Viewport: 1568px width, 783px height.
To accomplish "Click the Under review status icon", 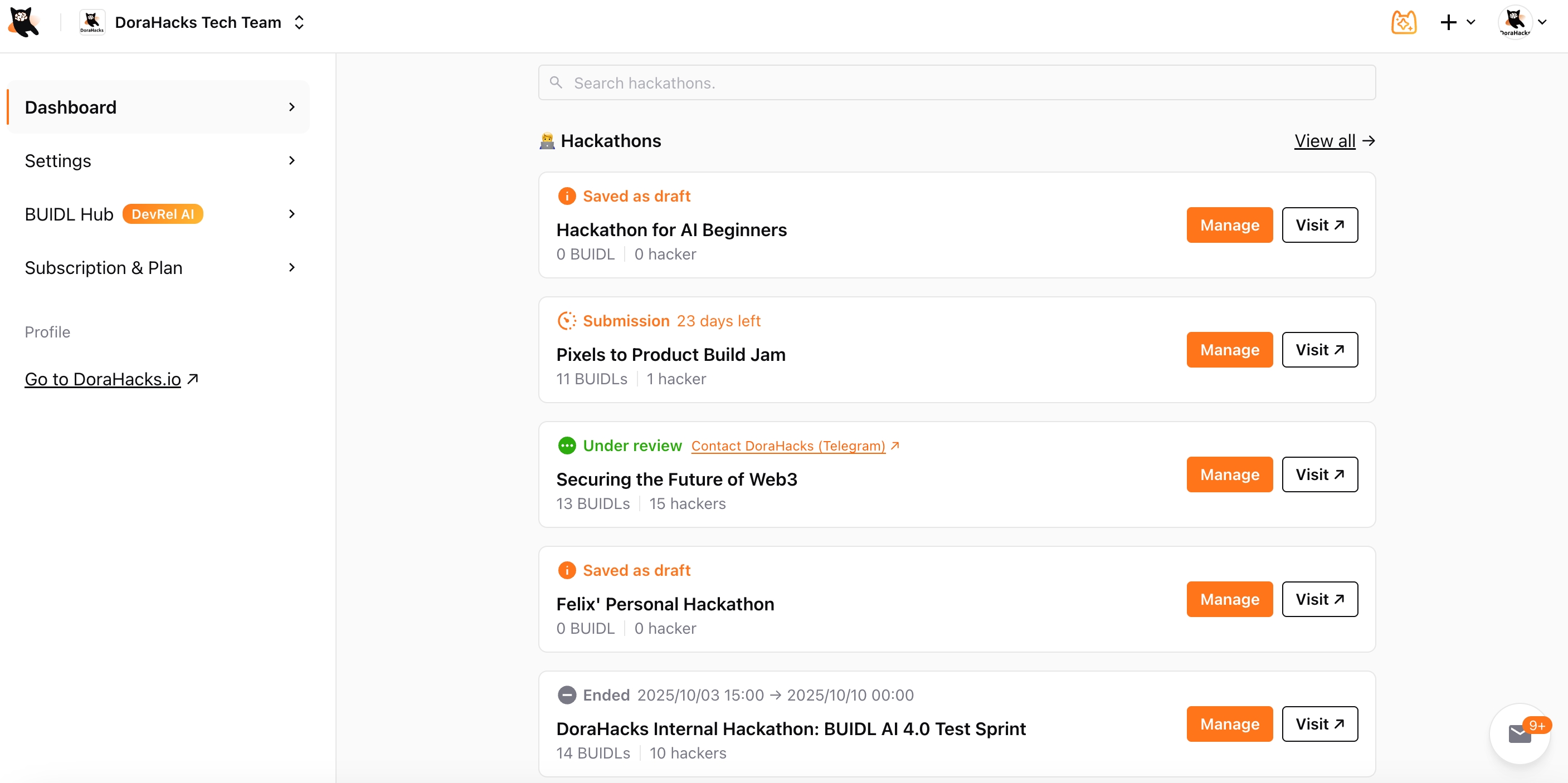I will (x=567, y=446).
